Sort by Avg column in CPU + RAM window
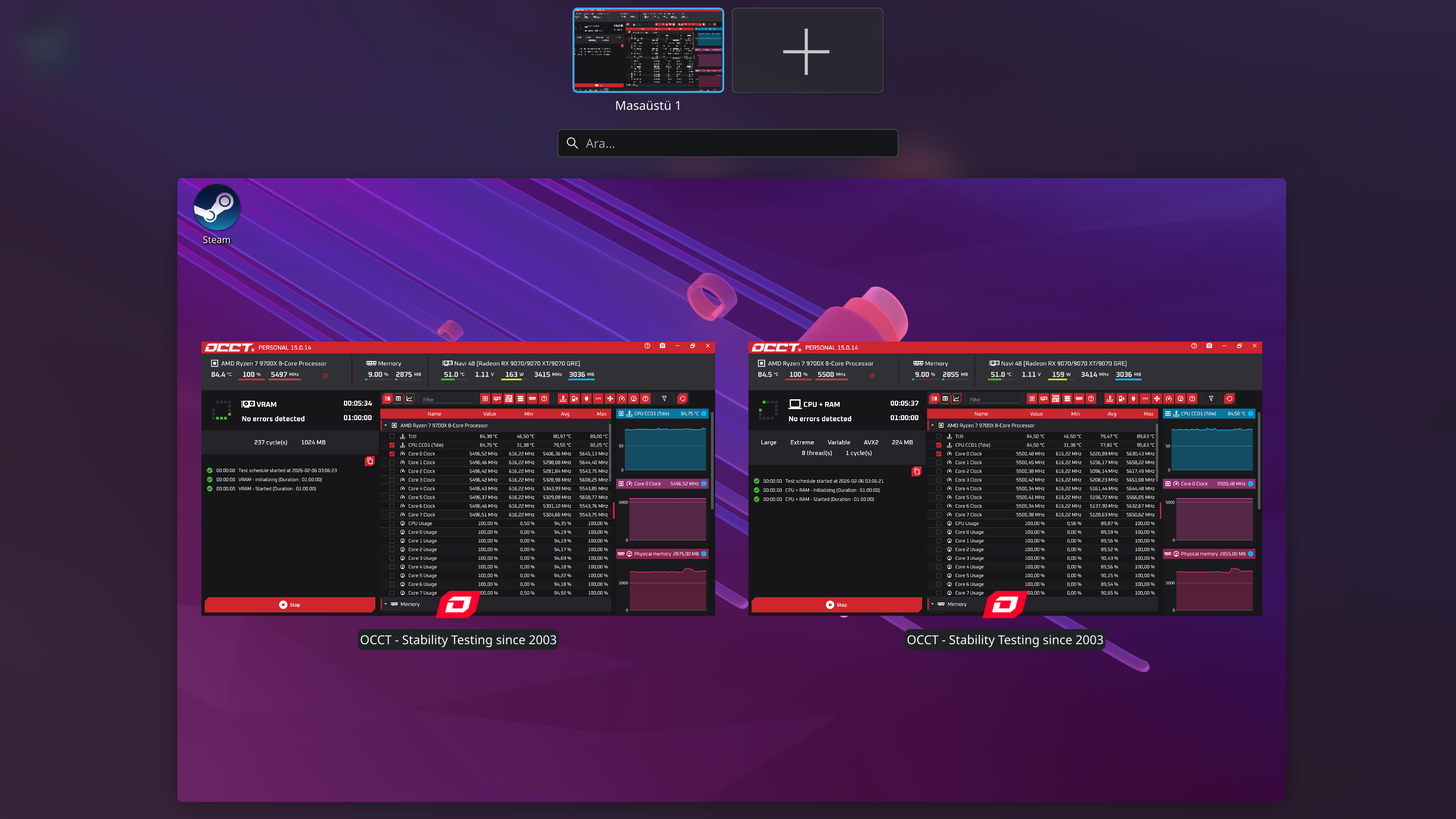Viewport: 1456px width, 819px height. [x=1112, y=414]
